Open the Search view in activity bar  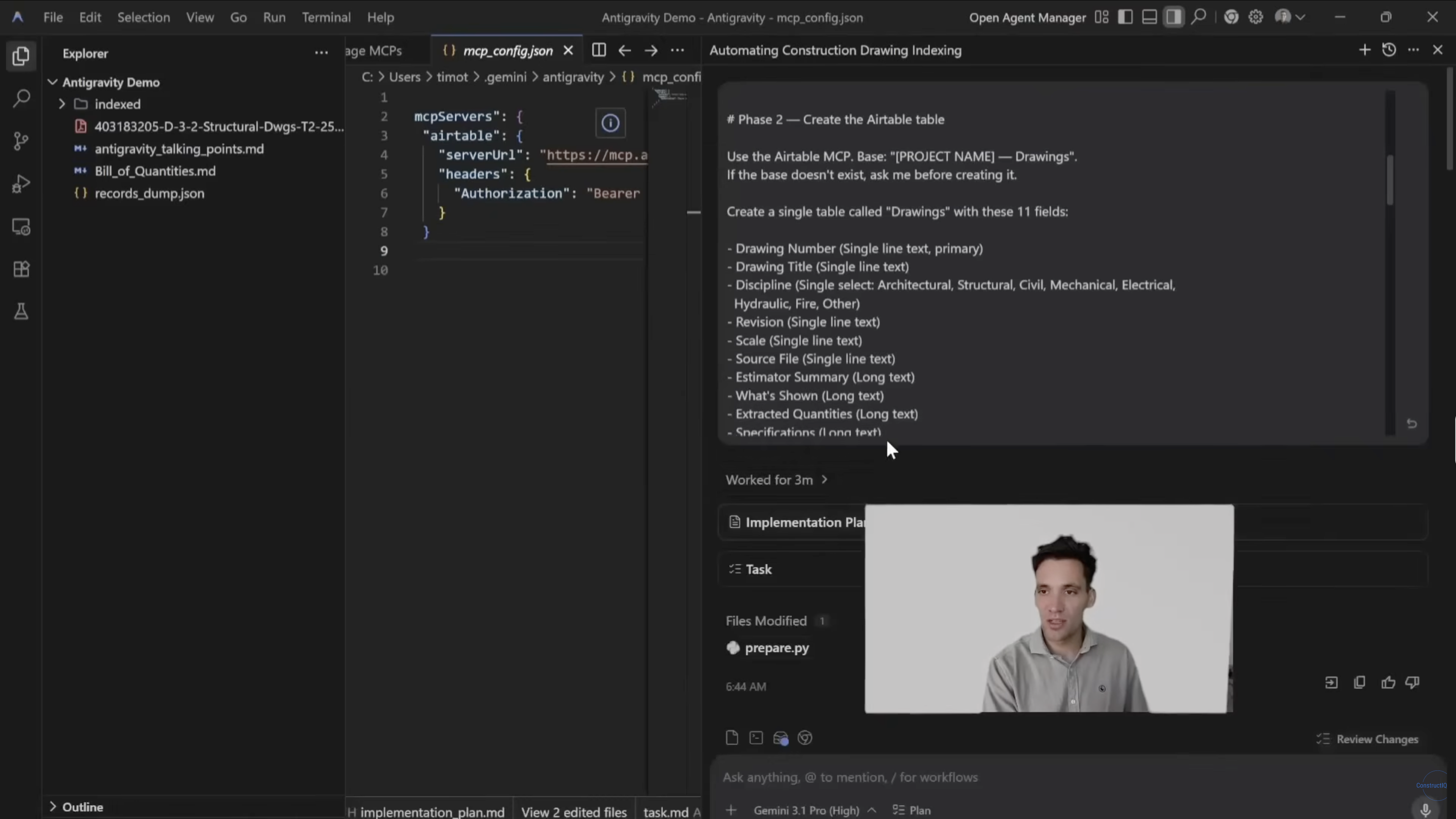coord(21,98)
